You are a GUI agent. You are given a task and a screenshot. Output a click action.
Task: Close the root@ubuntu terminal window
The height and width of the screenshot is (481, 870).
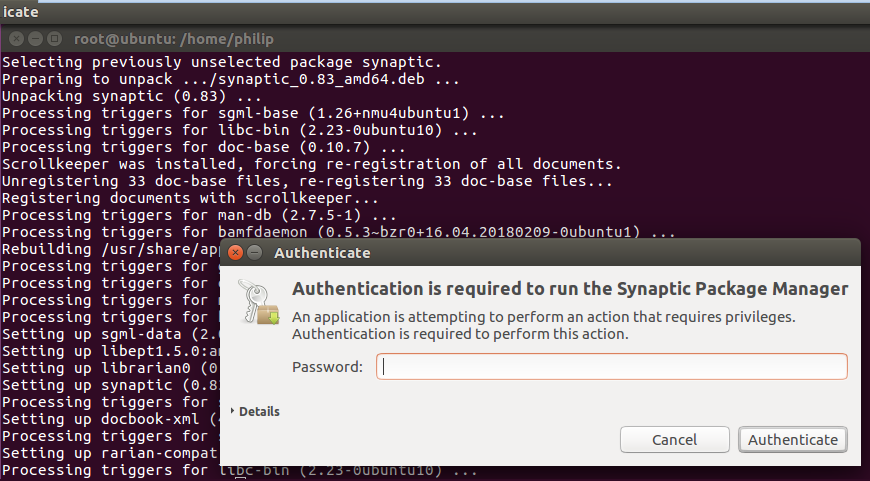17,38
